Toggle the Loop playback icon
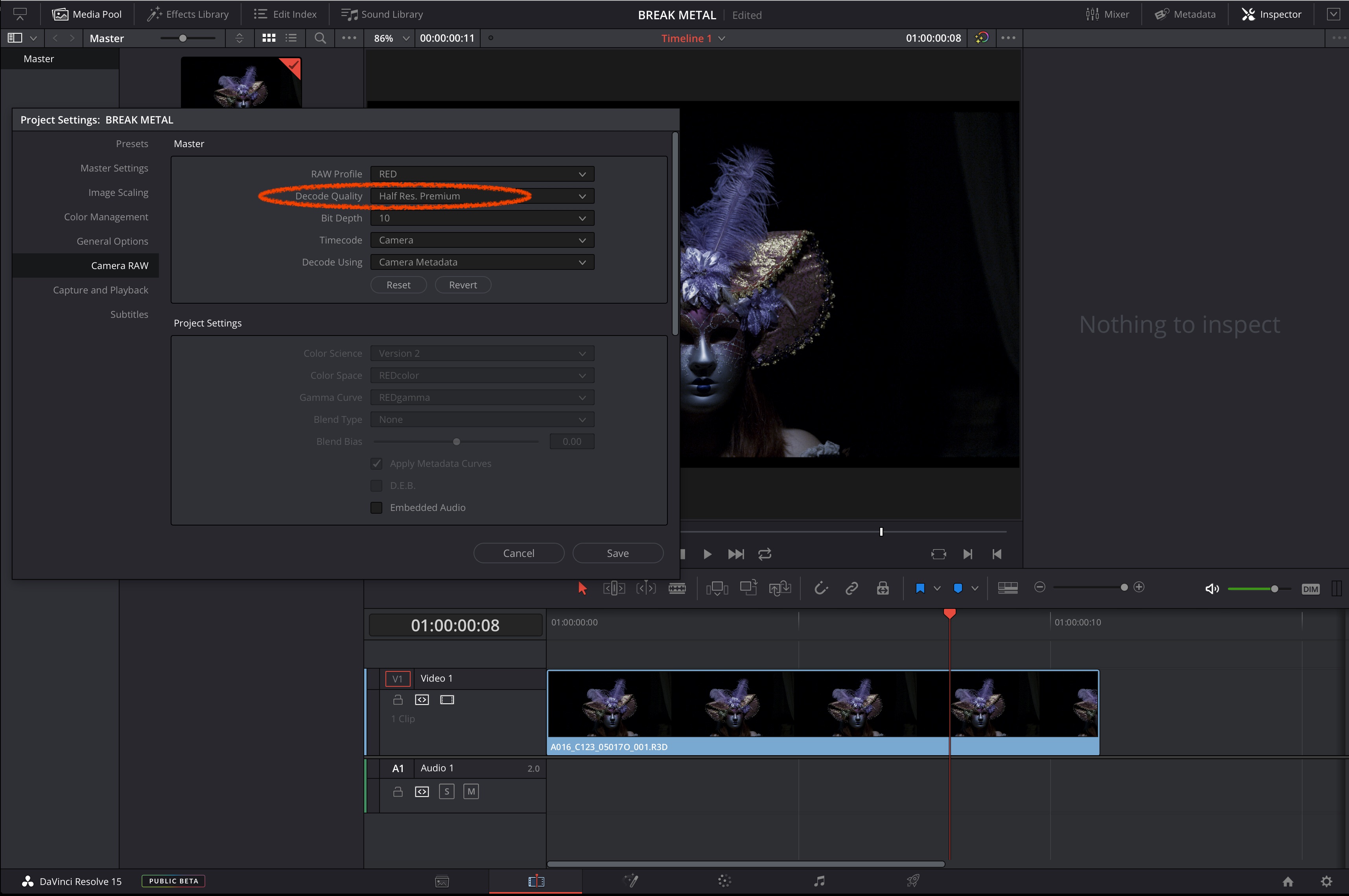 (x=765, y=554)
